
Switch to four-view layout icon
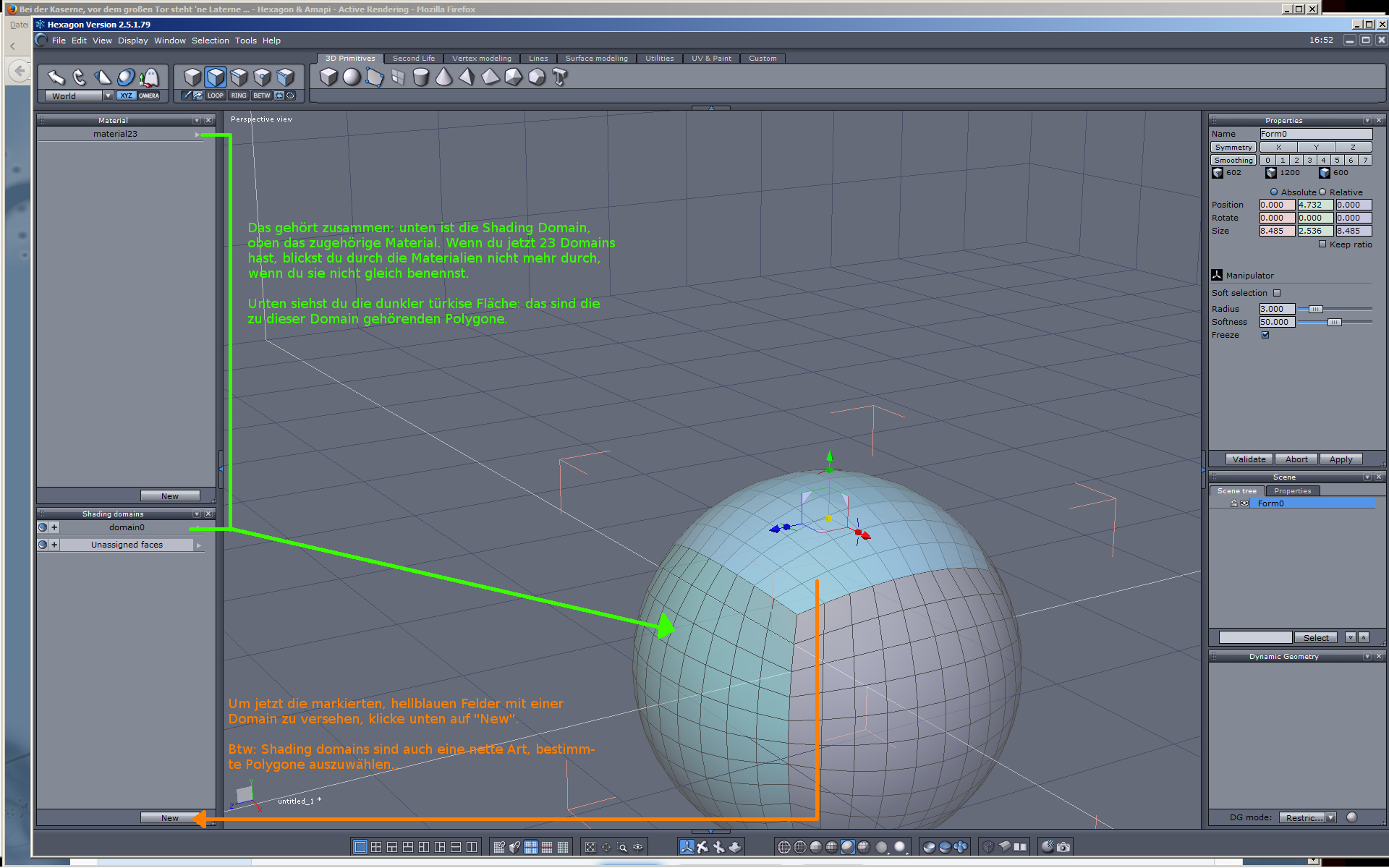click(x=376, y=846)
